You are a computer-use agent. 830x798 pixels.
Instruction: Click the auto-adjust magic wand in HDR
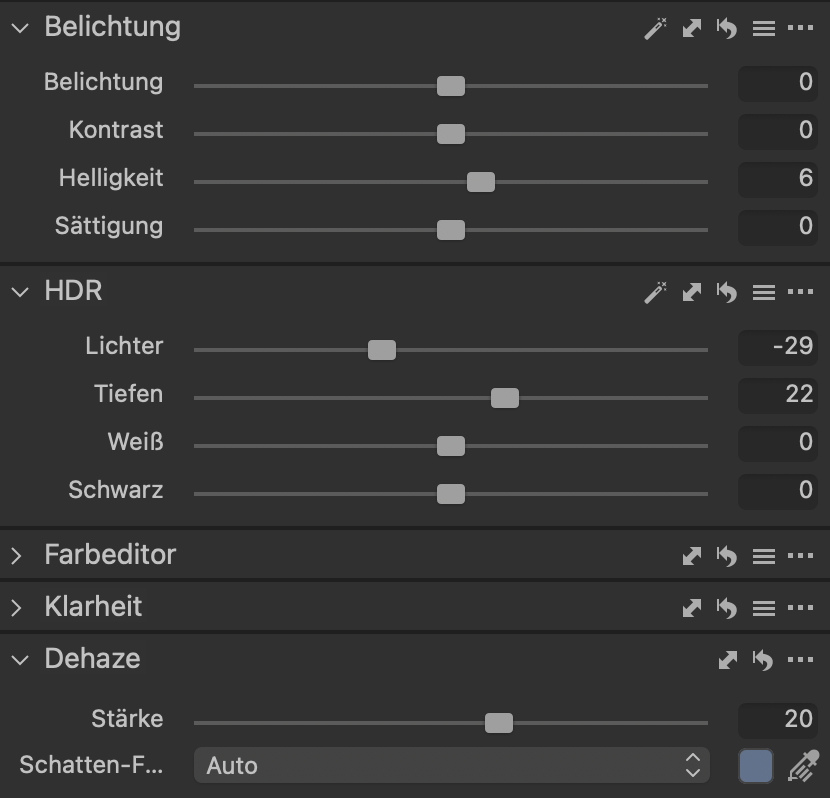coord(655,293)
